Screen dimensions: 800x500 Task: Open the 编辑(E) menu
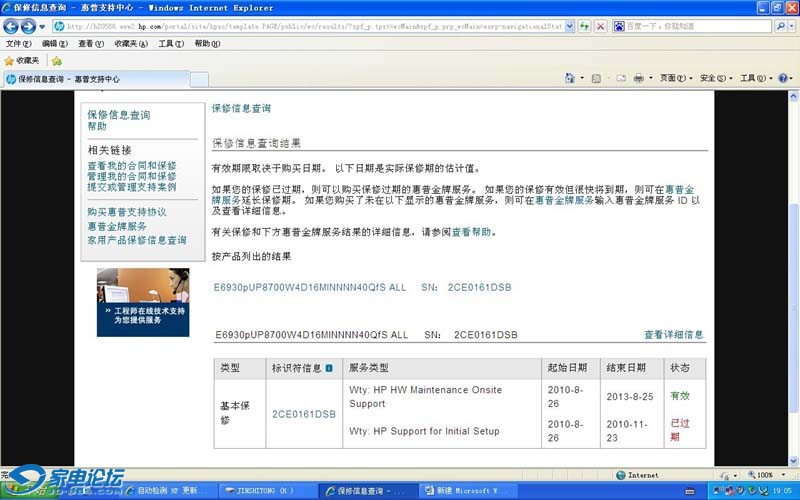click(55, 44)
